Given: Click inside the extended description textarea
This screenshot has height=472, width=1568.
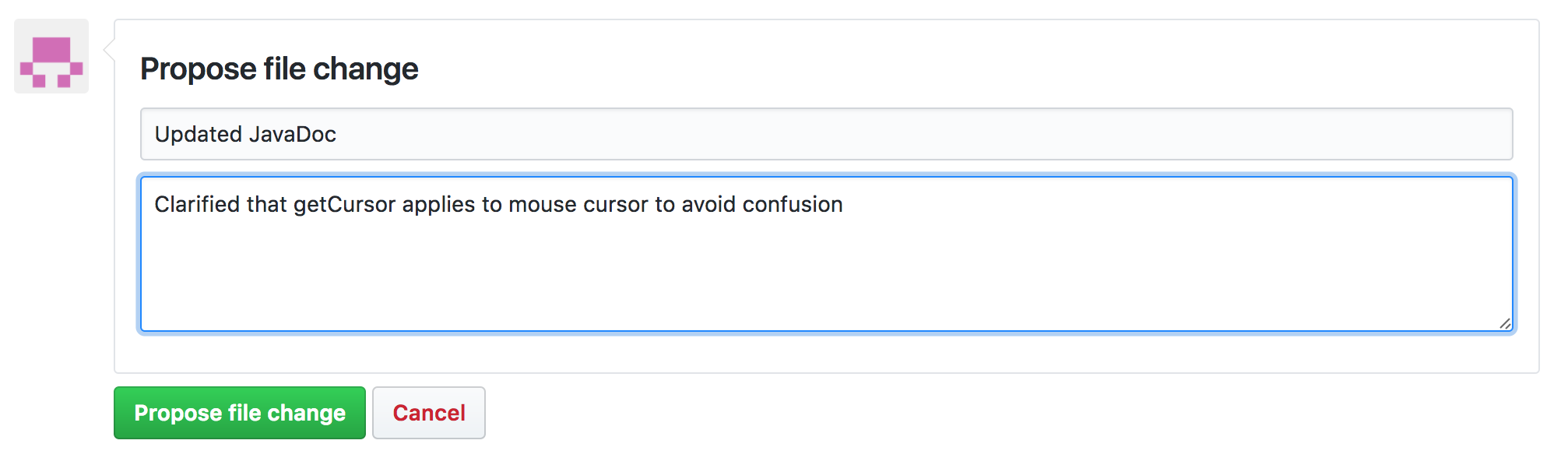Looking at the screenshot, I should (825, 265).
